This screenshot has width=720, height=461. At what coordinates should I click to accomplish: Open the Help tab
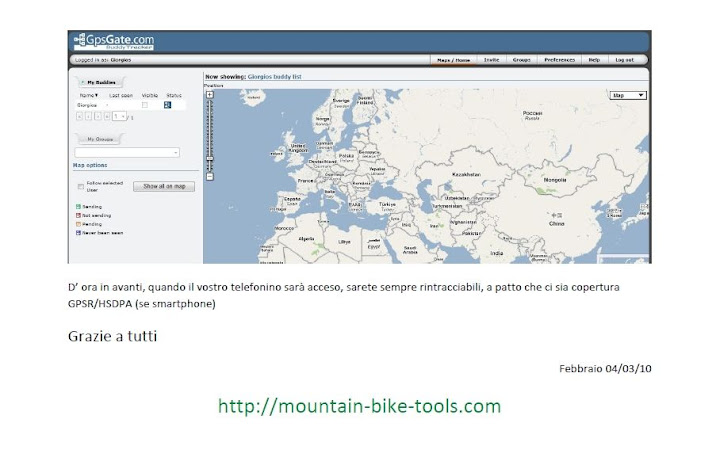click(x=594, y=60)
